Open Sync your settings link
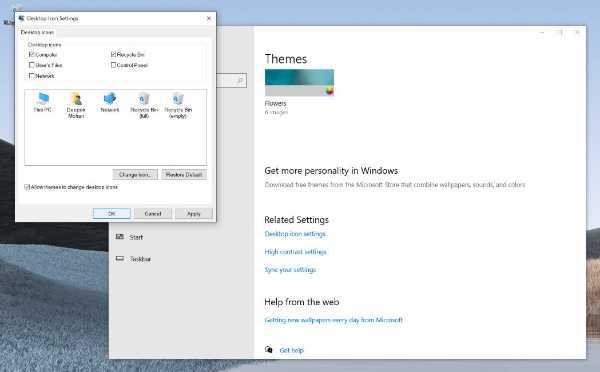600x372 pixels. click(290, 270)
